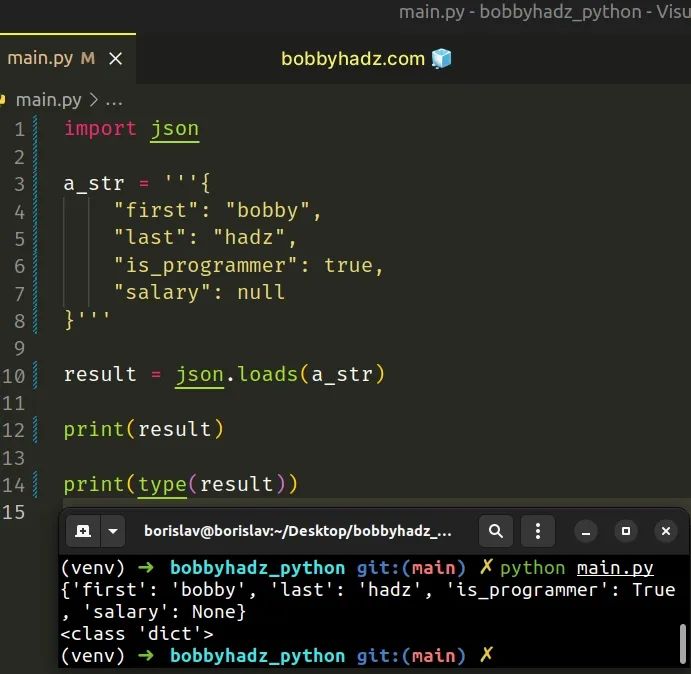The image size is (691, 674).
Task: Click the a_str variable on line 3
Action: (x=94, y=184)
